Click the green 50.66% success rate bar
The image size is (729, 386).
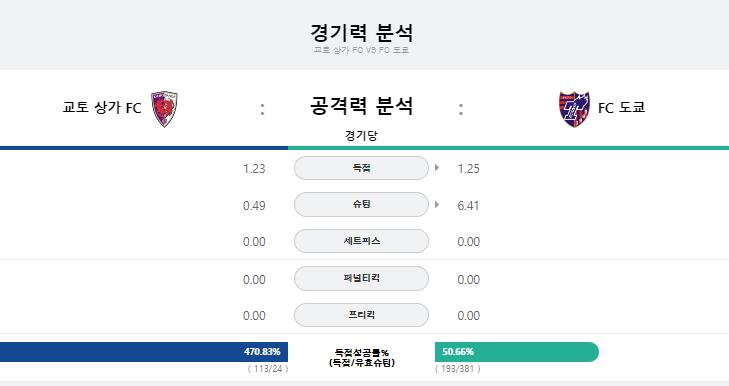pyautogui.click(x=517, y=352)
